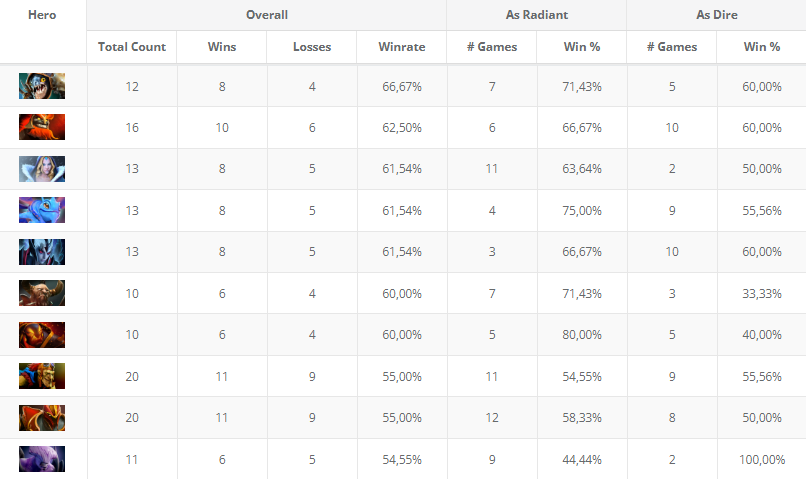Click the Slark hero icon
806x479 pixels.
[42, 87]
